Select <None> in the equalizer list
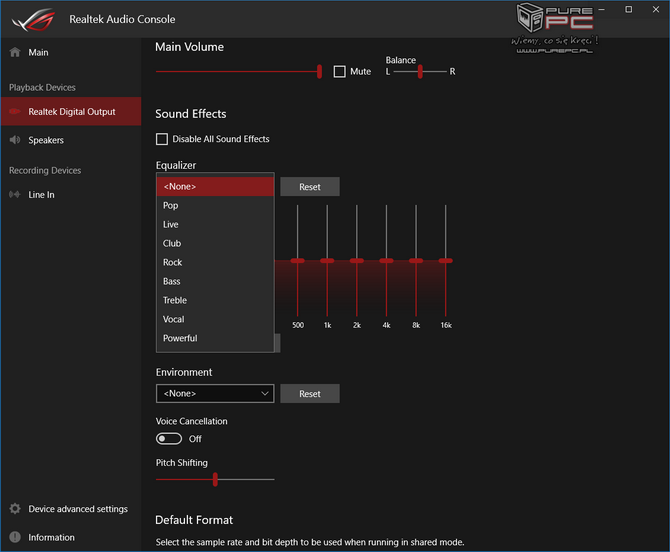 [215, 187]
